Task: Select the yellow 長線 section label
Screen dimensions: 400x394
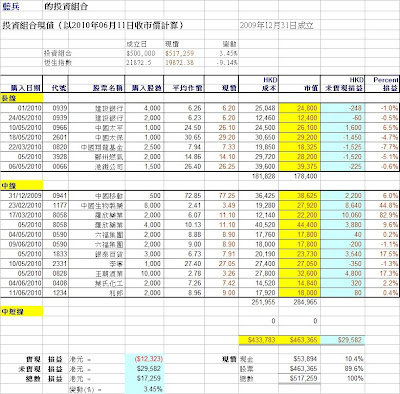Action: coord(22,98)
